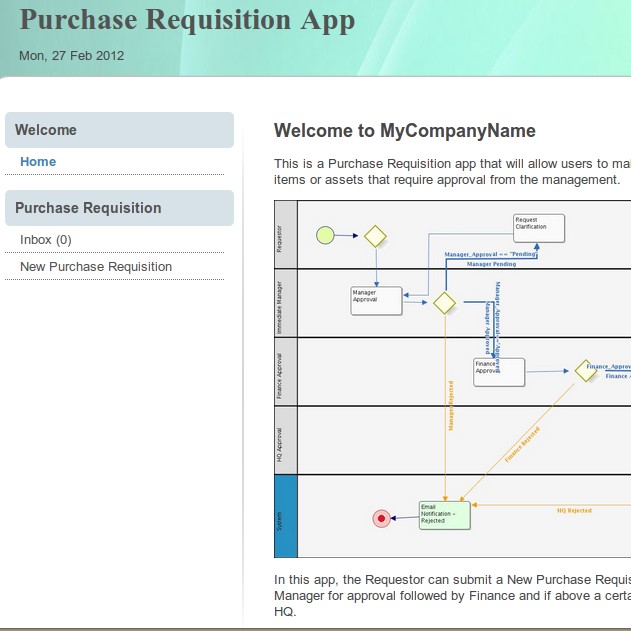The width and height of the screenshot is (631, 631).
Task: Select the gateway diamond beside the start event
Action: point(375,236)
